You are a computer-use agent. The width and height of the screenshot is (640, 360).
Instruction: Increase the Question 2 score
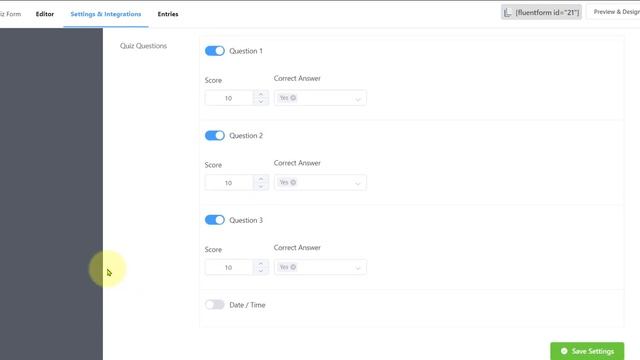[261, 179]
